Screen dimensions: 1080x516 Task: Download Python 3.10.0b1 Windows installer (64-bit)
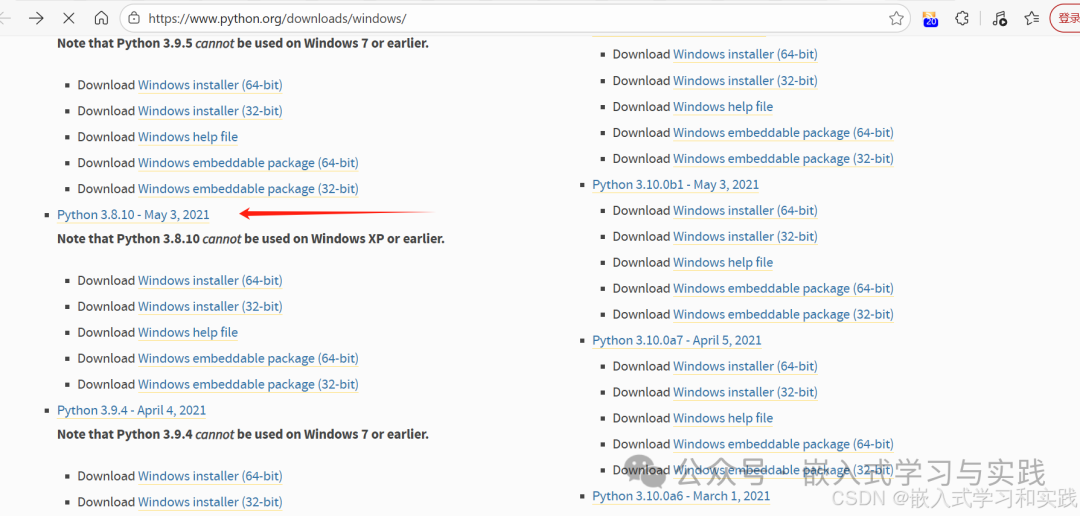pos(745,211)
